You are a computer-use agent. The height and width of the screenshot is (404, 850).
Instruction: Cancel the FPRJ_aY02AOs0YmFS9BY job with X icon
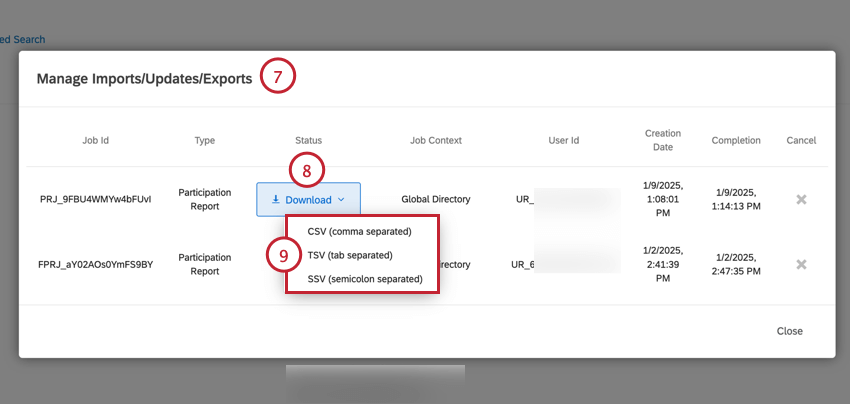[x=801, y=265]
